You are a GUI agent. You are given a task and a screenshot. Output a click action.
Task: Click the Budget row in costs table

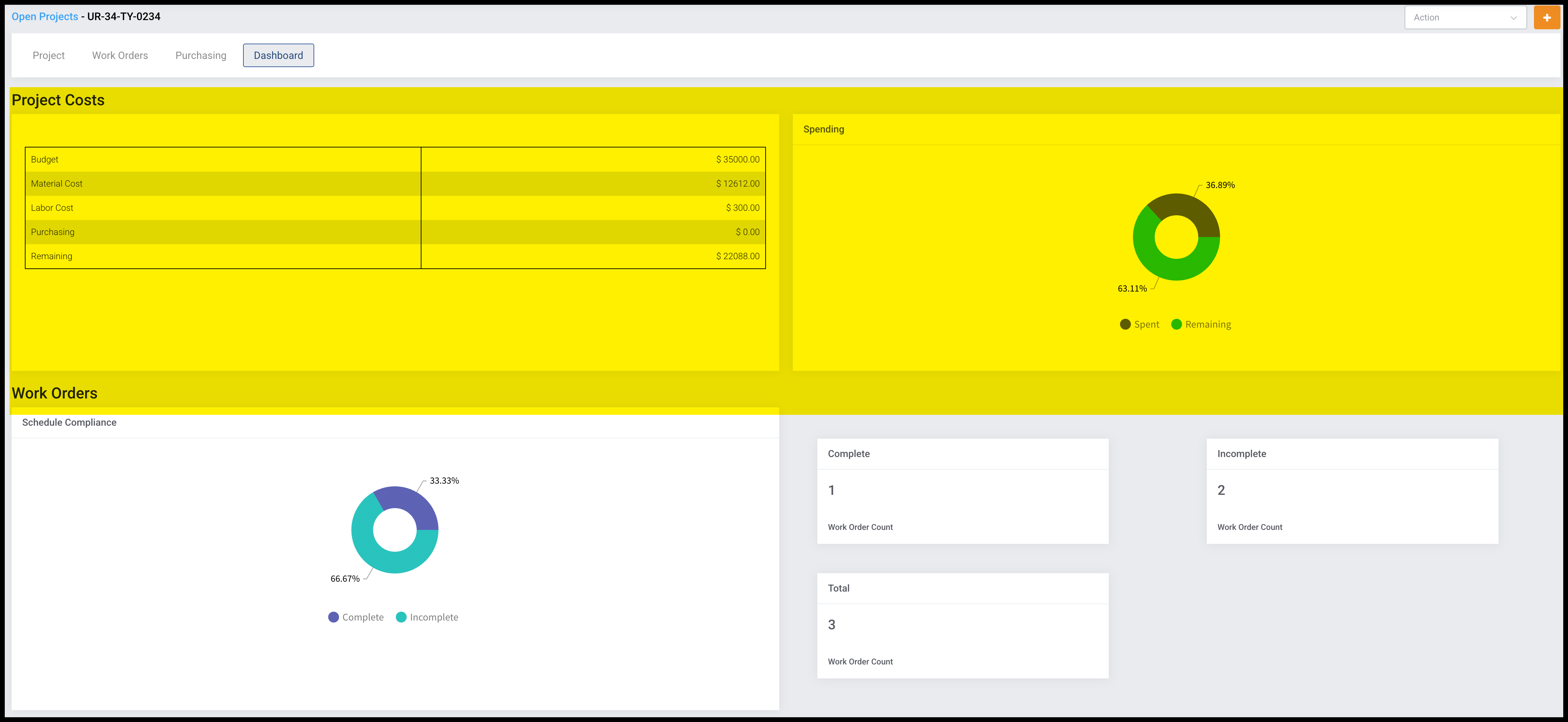click(x=395, y=159)
